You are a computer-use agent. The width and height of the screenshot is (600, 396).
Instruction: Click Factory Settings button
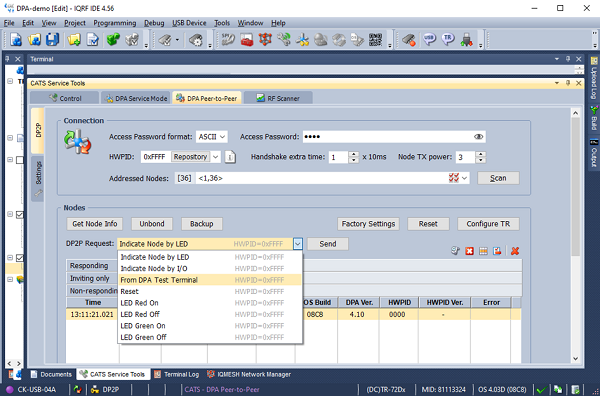[x=368, y=224]
